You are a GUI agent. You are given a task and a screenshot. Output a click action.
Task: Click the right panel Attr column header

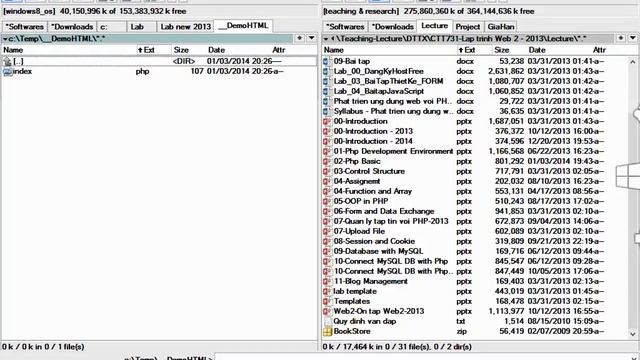pyautogui.click(x=599, y=50)
